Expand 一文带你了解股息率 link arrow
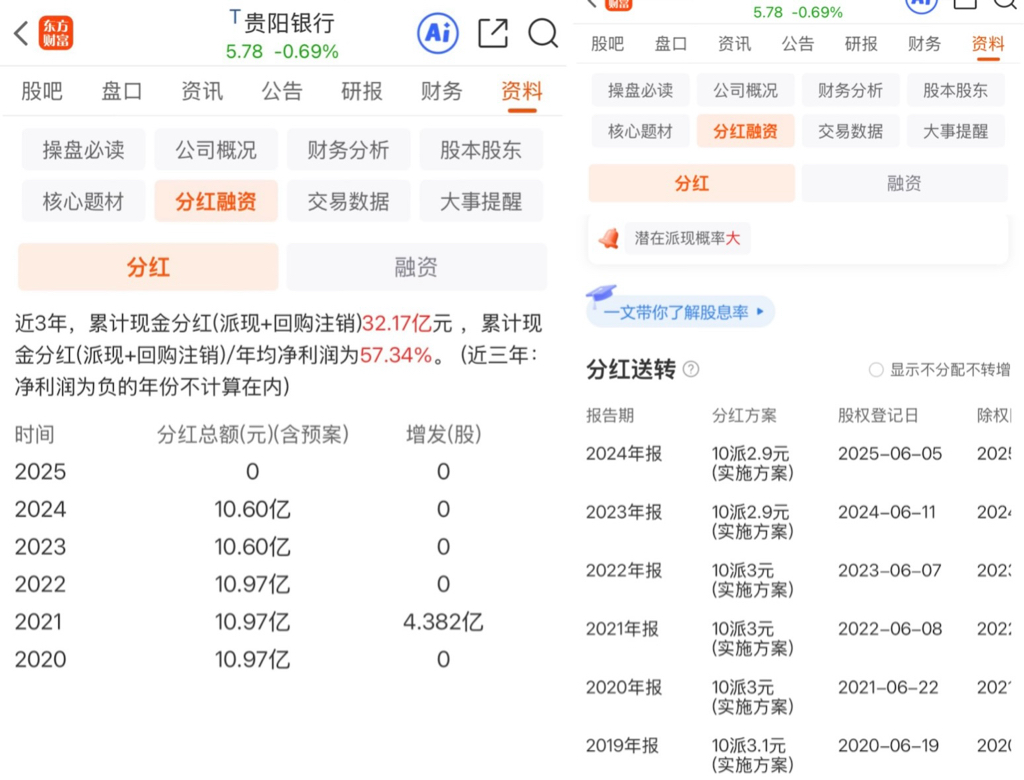1024x780 pixels. coord(760,312)
